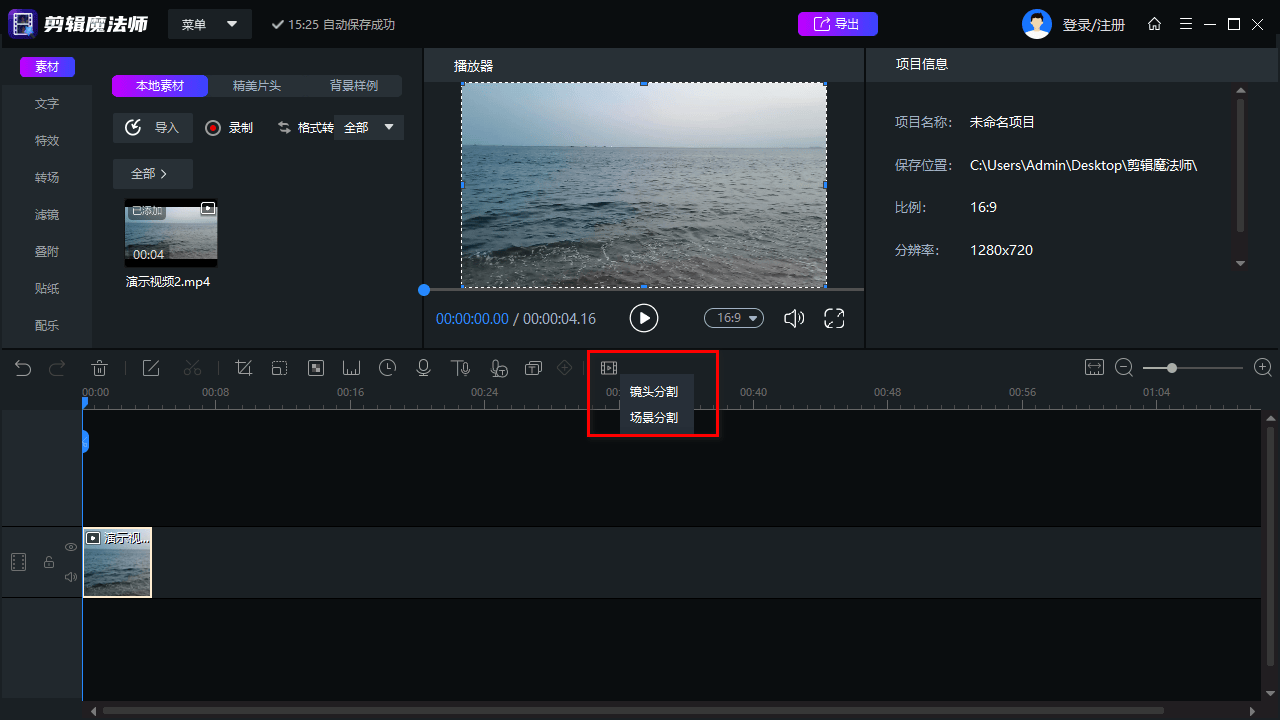Open the 16:9 aspect ratio dropdown
Image resolution: width=1280 pixels, height=720 pixels.
[734, 318]
